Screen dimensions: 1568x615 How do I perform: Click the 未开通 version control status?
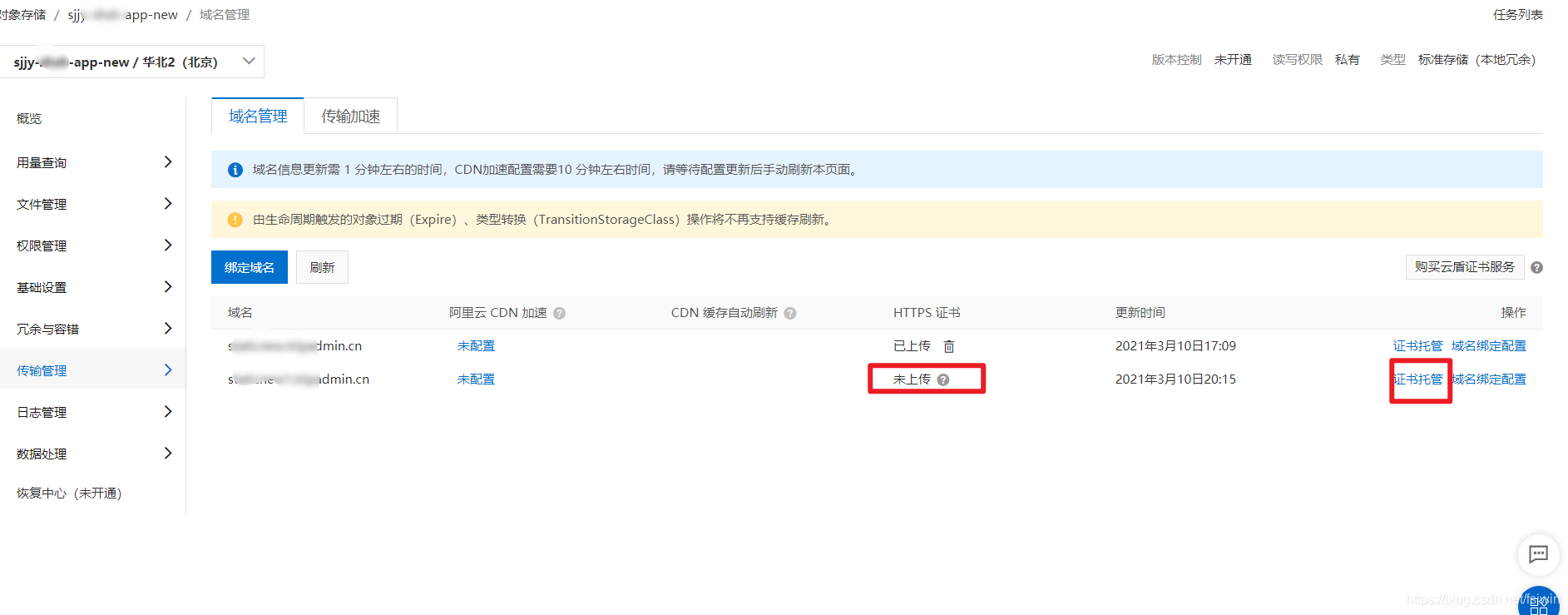(1233, 60)
